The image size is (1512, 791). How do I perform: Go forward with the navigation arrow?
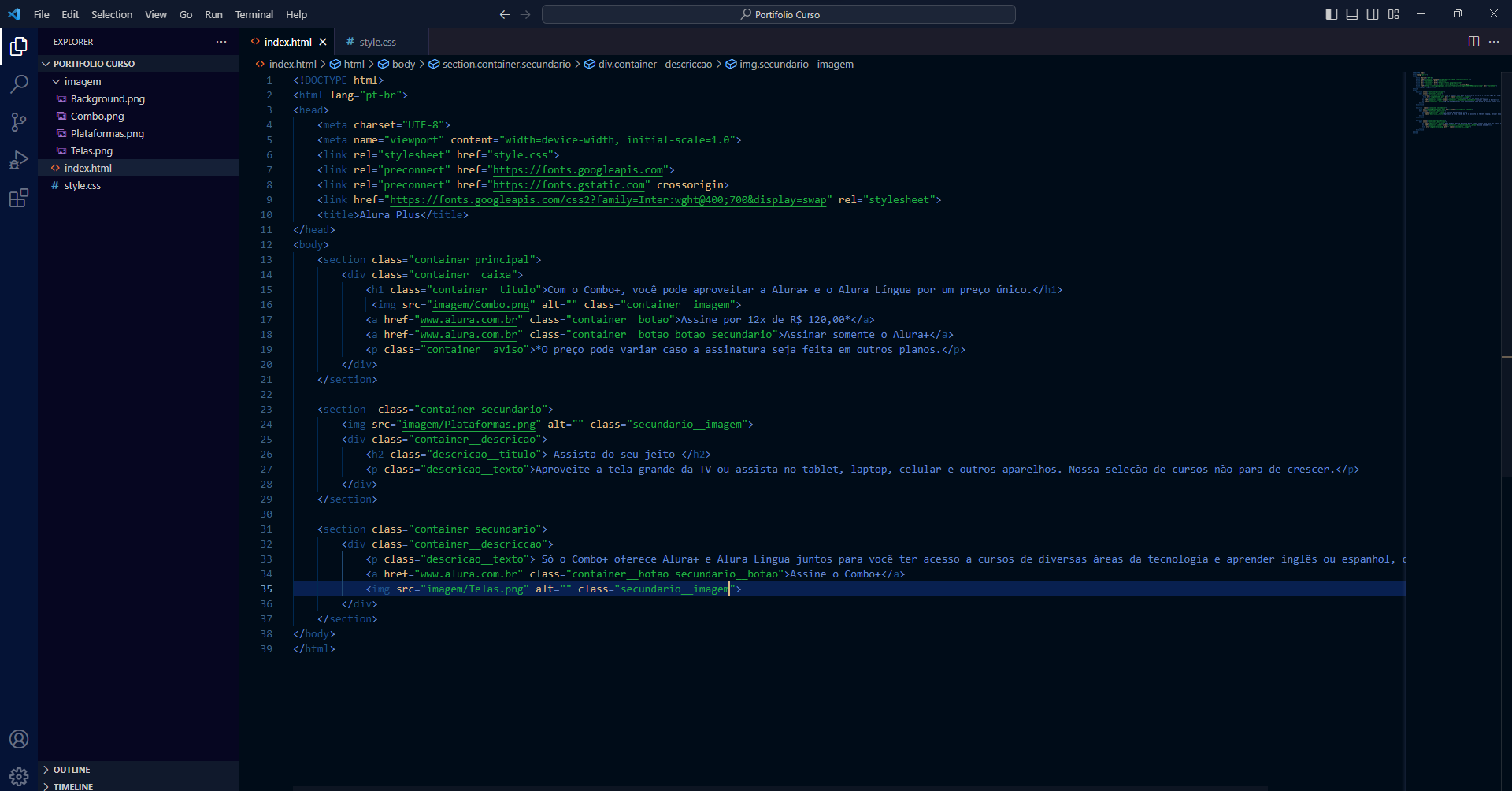pos(525,14)
